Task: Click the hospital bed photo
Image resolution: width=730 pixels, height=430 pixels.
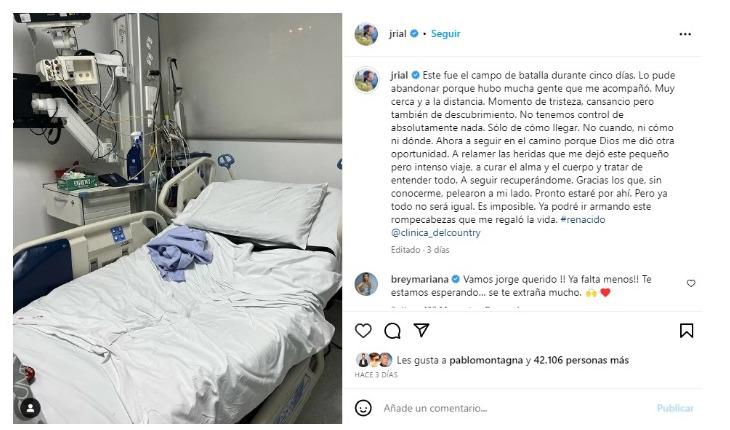Action: point(177,218)
